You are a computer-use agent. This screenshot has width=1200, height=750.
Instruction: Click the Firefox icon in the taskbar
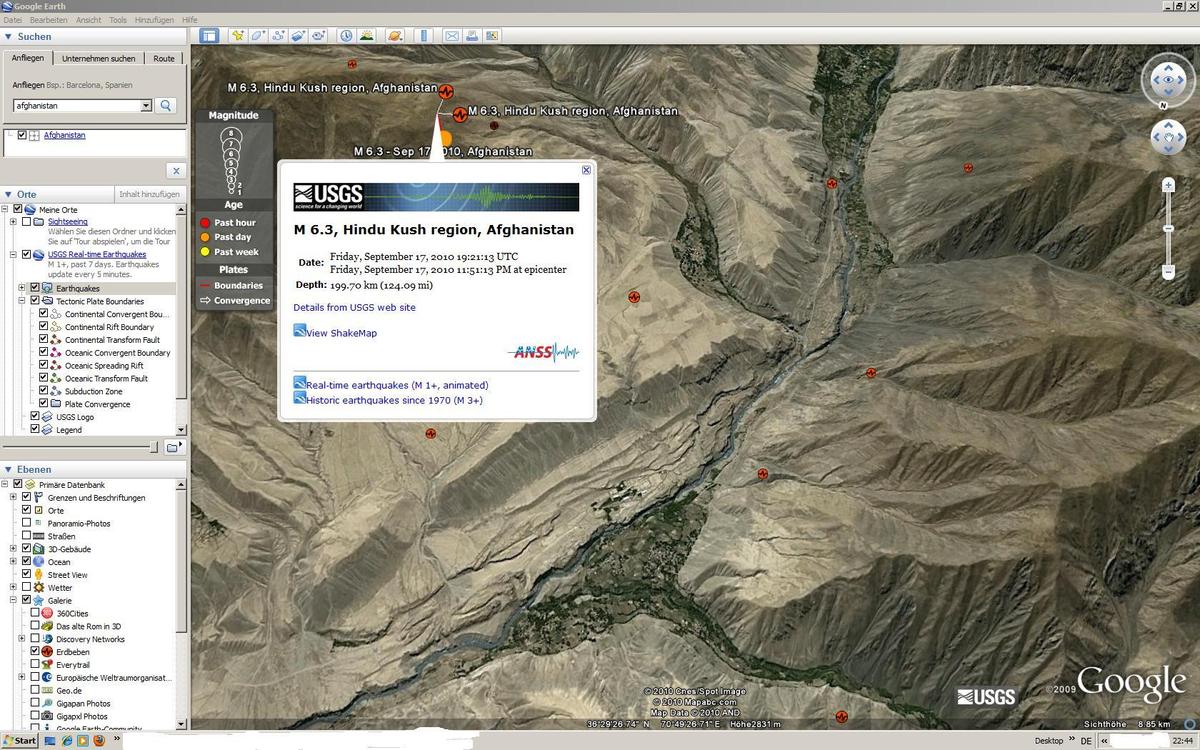tap(98, 741)
